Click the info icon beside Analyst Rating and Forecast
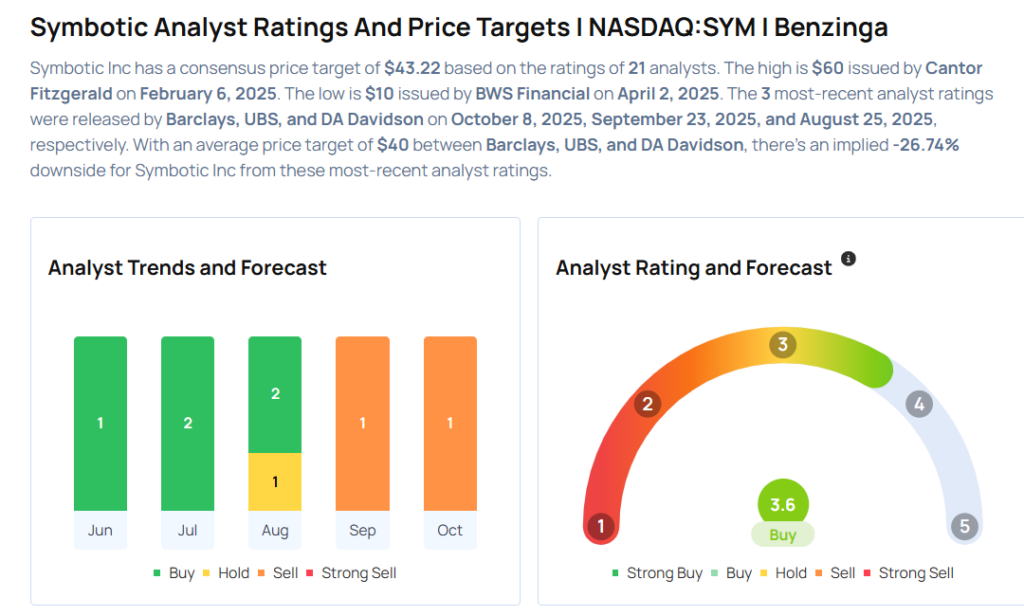Image resolution: width=1024 pixels, height=616 pixels. tap(848, 259)
